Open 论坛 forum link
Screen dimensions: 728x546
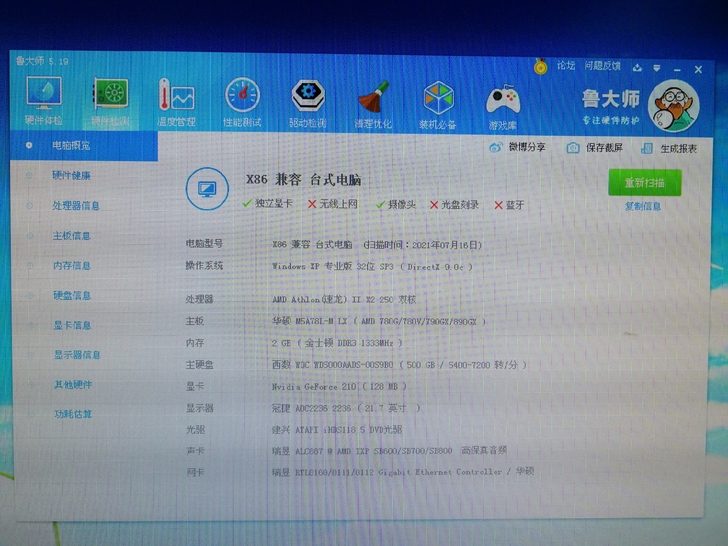[566, 65]
